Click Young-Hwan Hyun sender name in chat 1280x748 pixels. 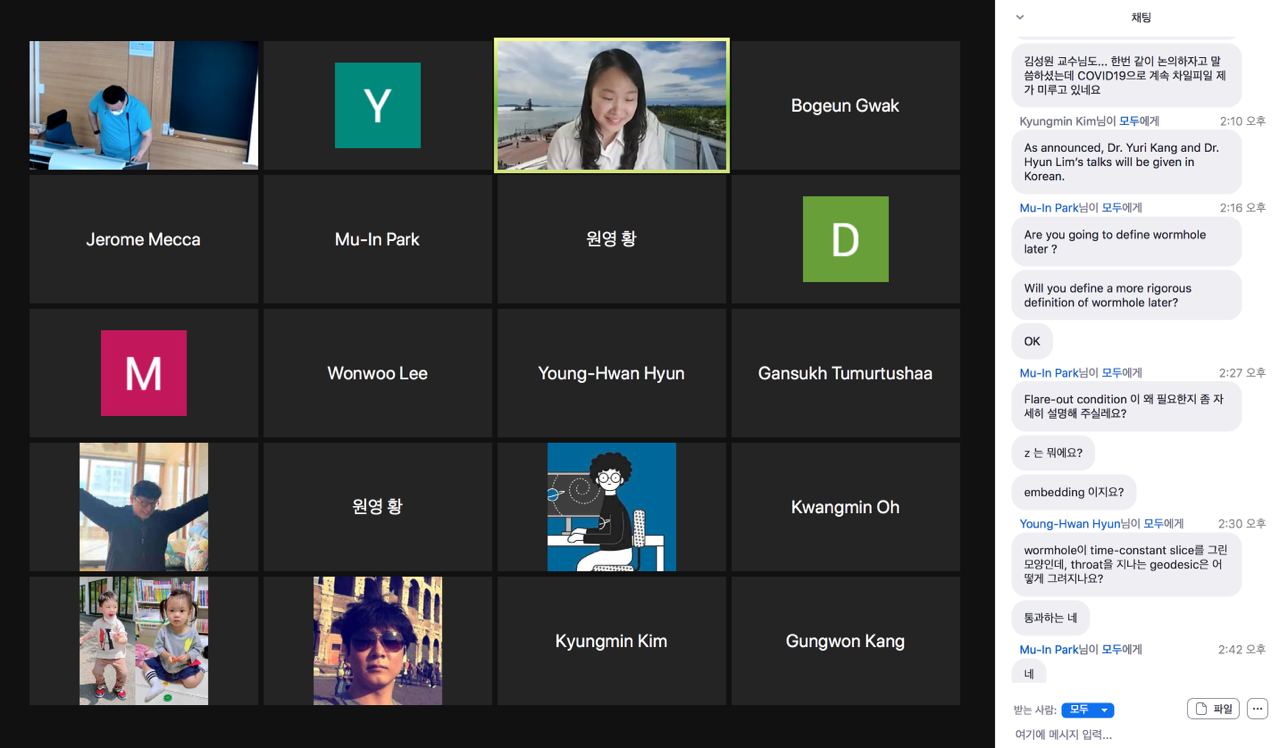coord(1070,524)
